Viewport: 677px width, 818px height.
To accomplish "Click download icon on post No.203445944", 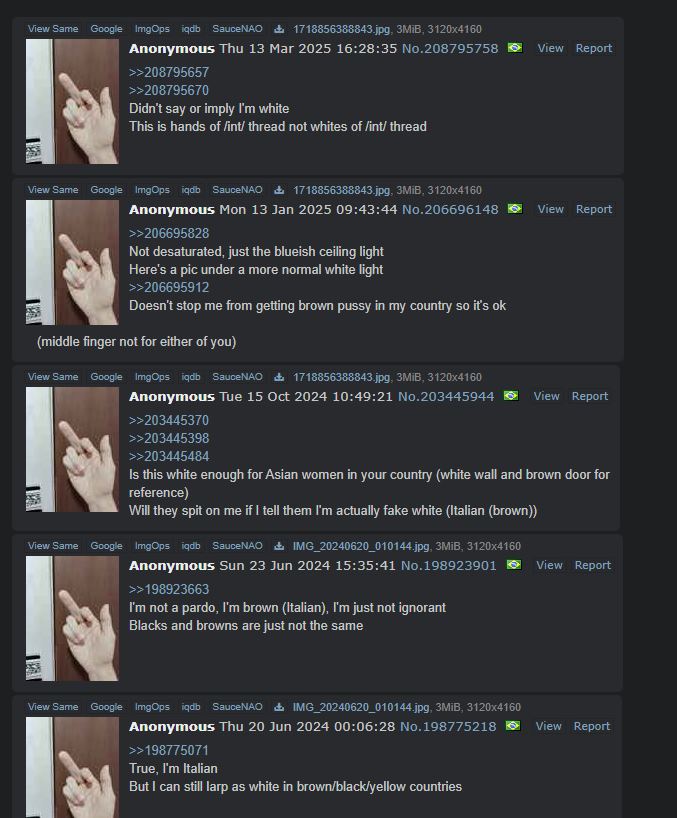I will click(x=279, y=377).
